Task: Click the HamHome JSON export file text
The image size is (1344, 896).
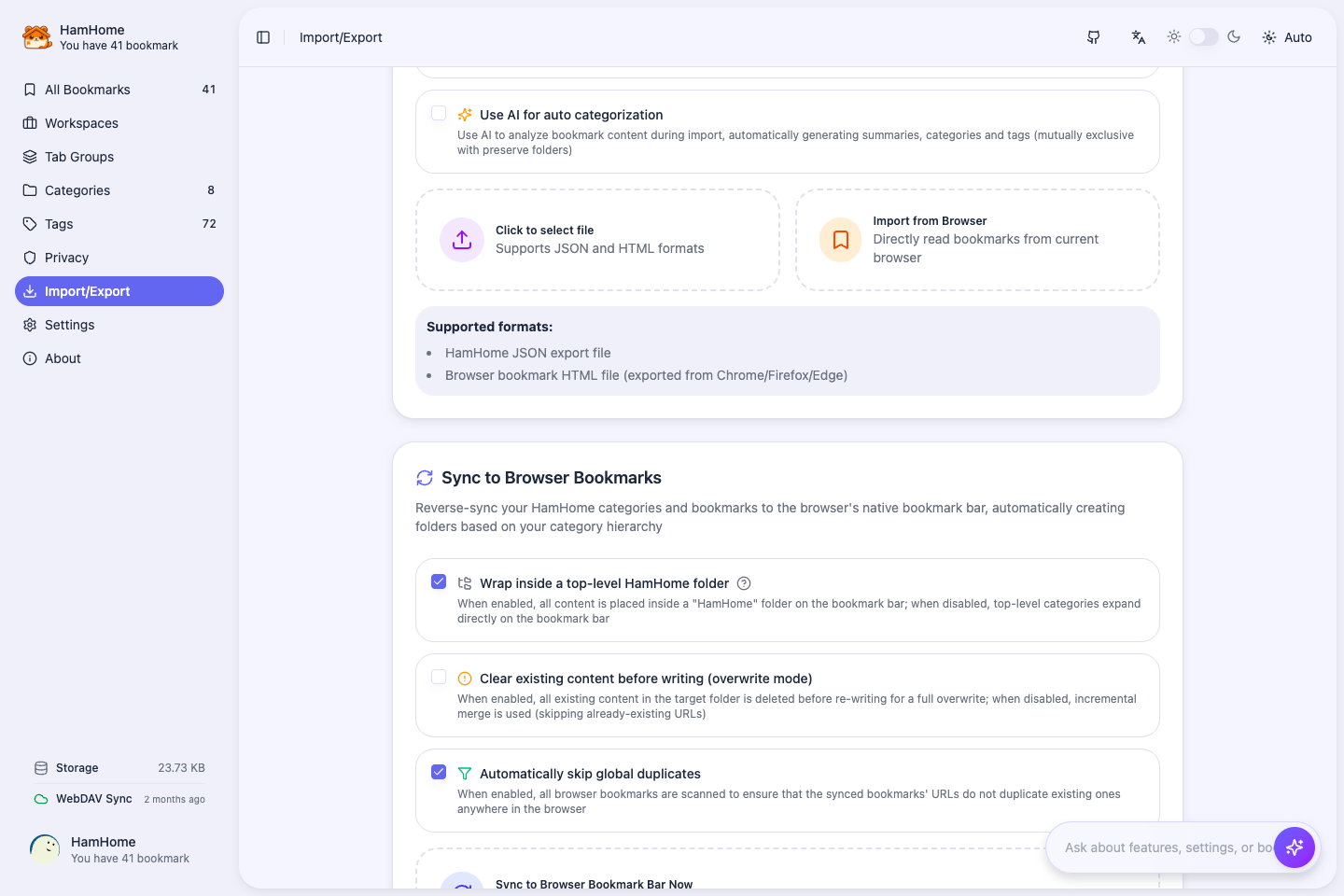Action: [528, 353]
